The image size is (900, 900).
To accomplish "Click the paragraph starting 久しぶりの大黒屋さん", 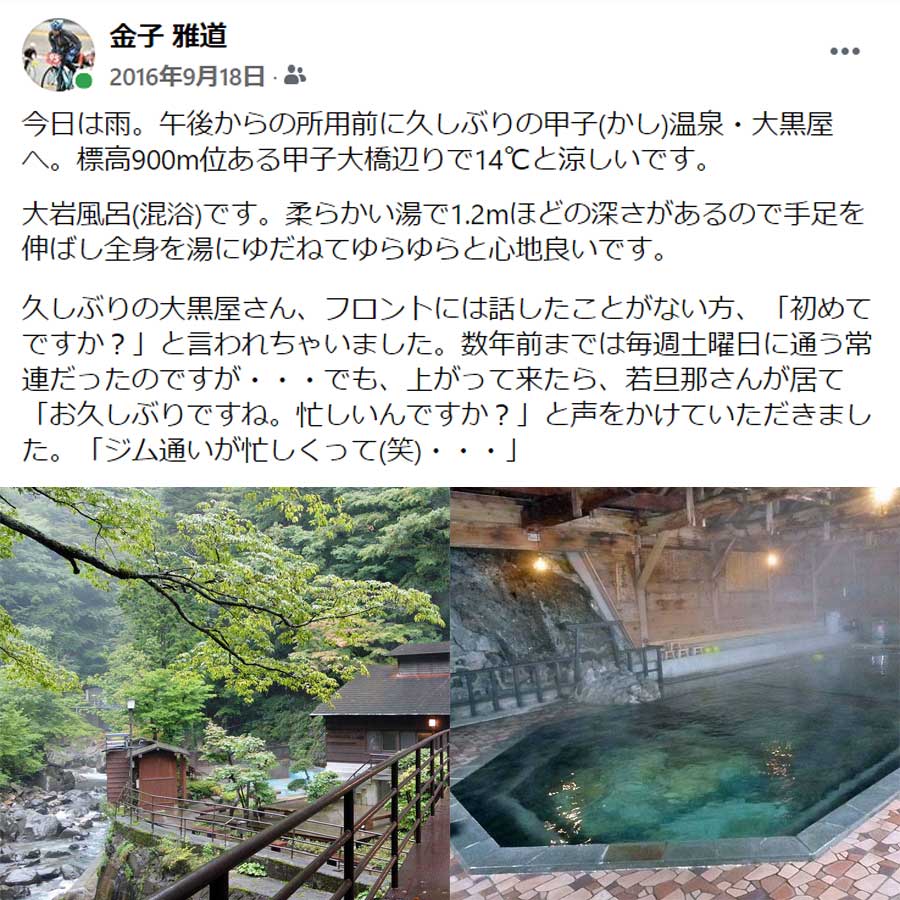I will coord(447,379).
